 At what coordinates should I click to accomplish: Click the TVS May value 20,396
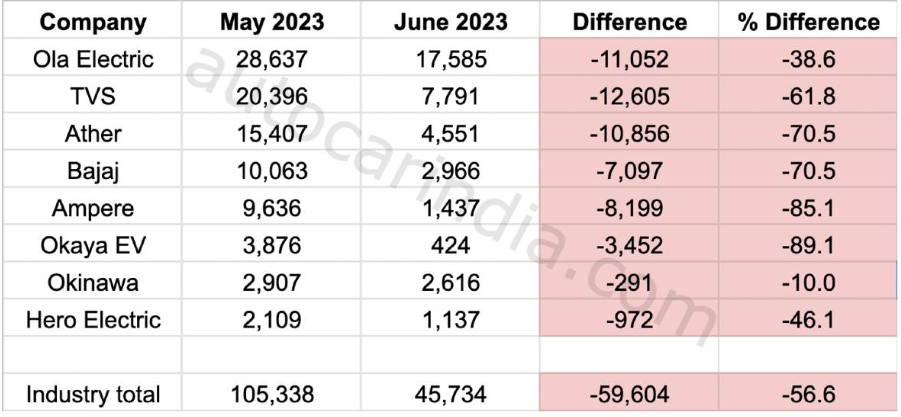click(x=272, y=95)
